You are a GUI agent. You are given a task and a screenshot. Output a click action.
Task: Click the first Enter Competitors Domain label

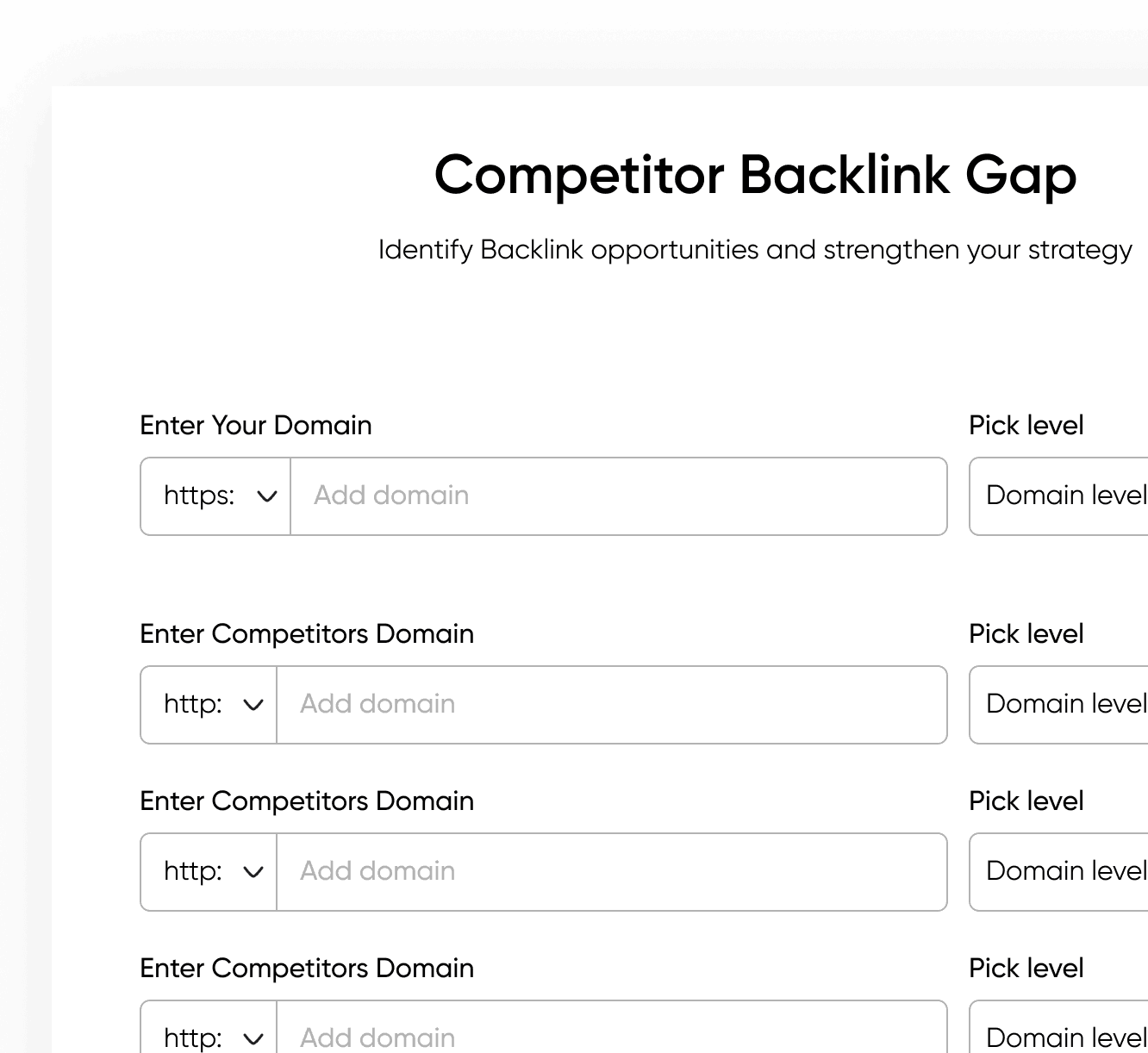pos(307,634)
